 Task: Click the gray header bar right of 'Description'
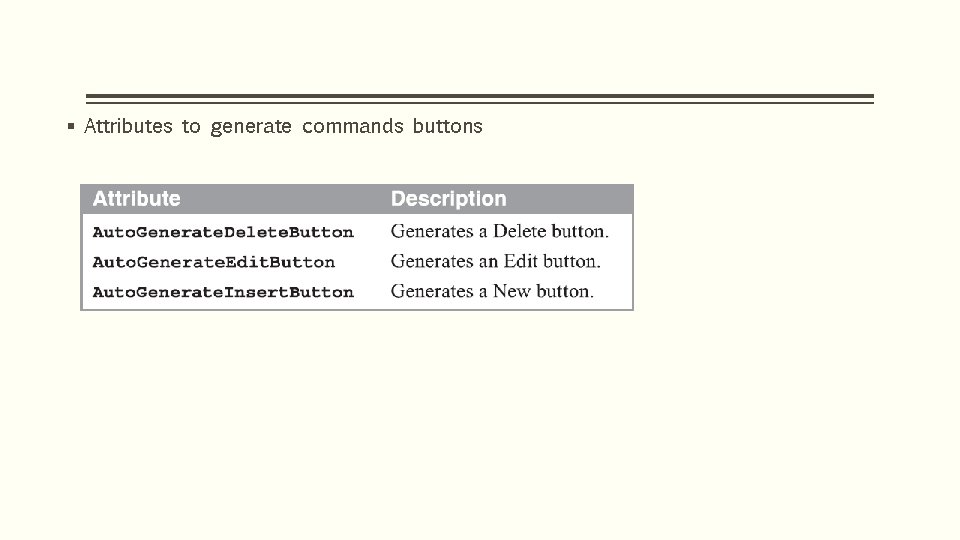(x=570, y=199)
